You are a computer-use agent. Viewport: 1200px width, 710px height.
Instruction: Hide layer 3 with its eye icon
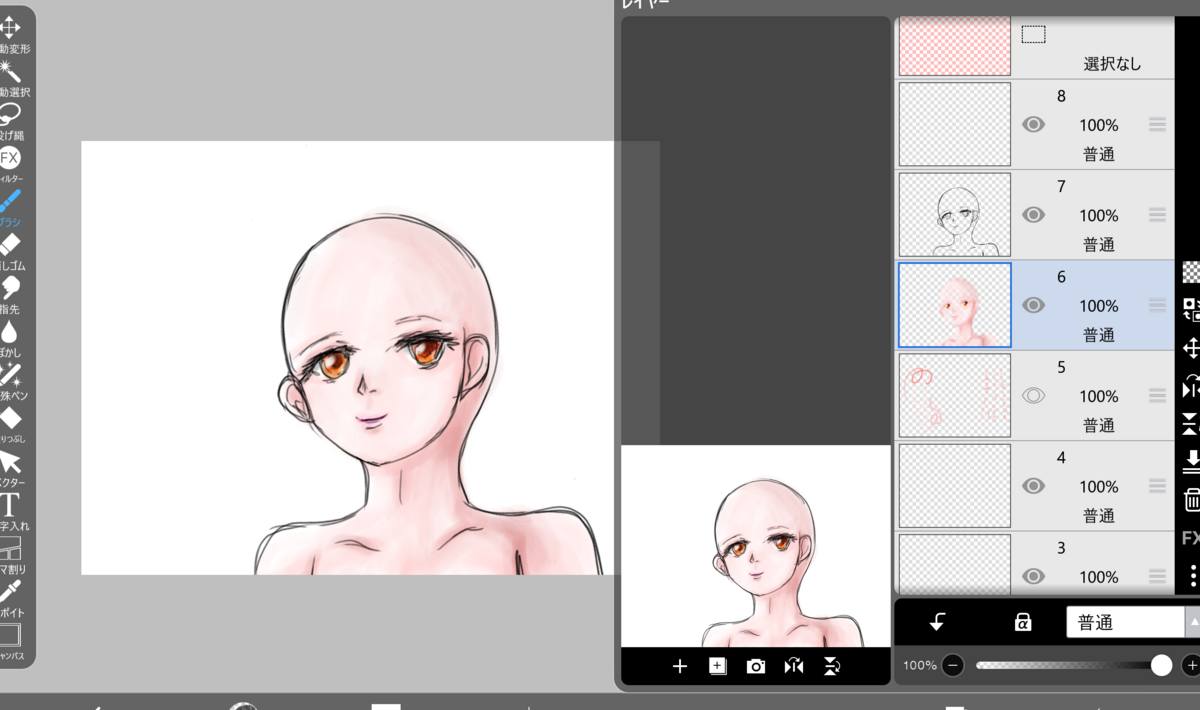coord(1034,576)
